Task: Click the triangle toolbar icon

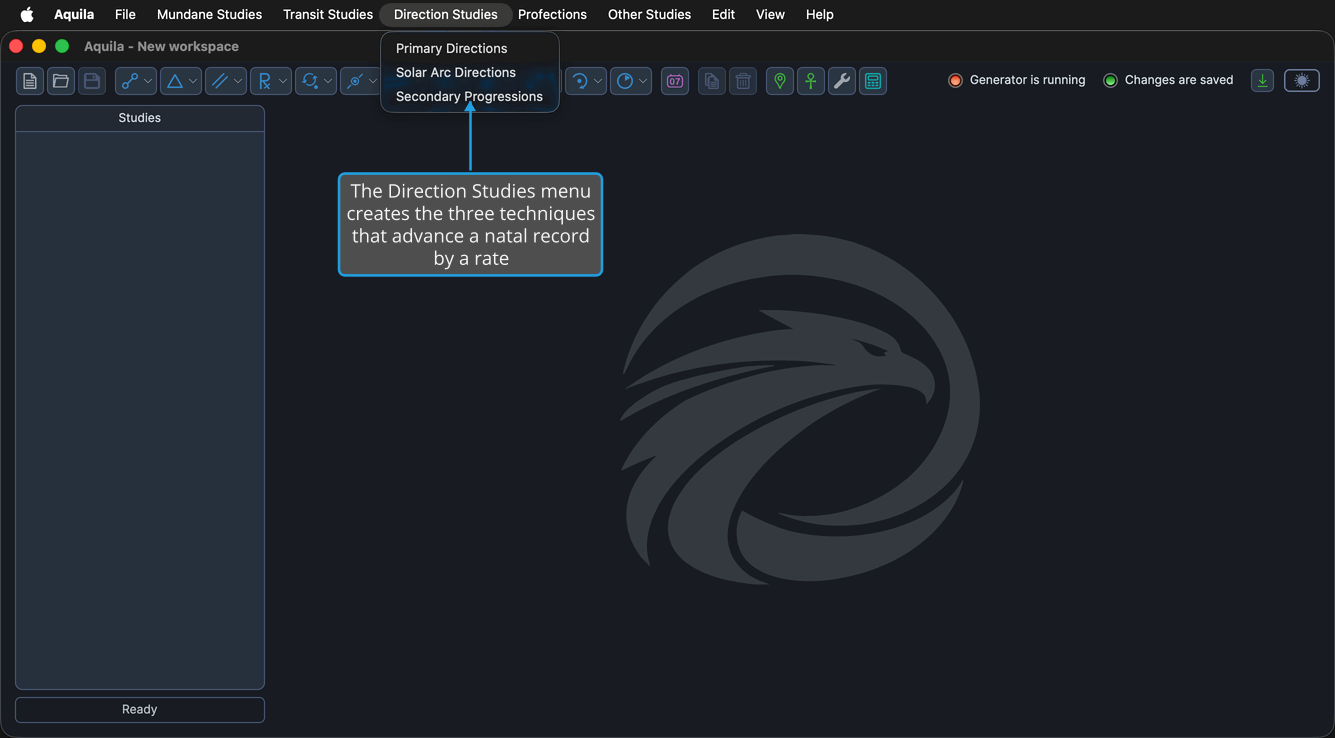Action: point(174,81)
